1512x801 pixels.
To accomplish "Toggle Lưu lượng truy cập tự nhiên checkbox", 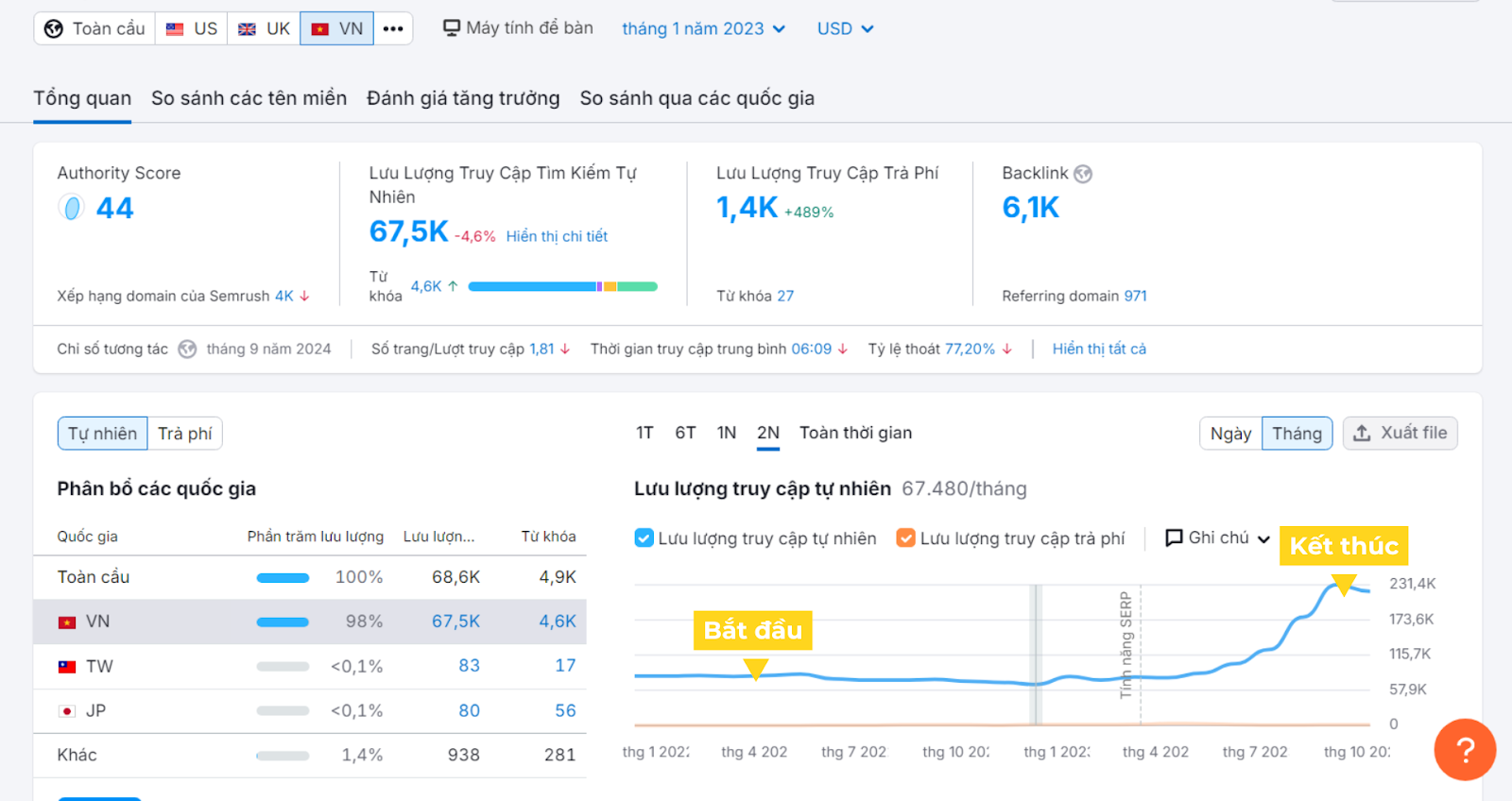I will [644, 537].
